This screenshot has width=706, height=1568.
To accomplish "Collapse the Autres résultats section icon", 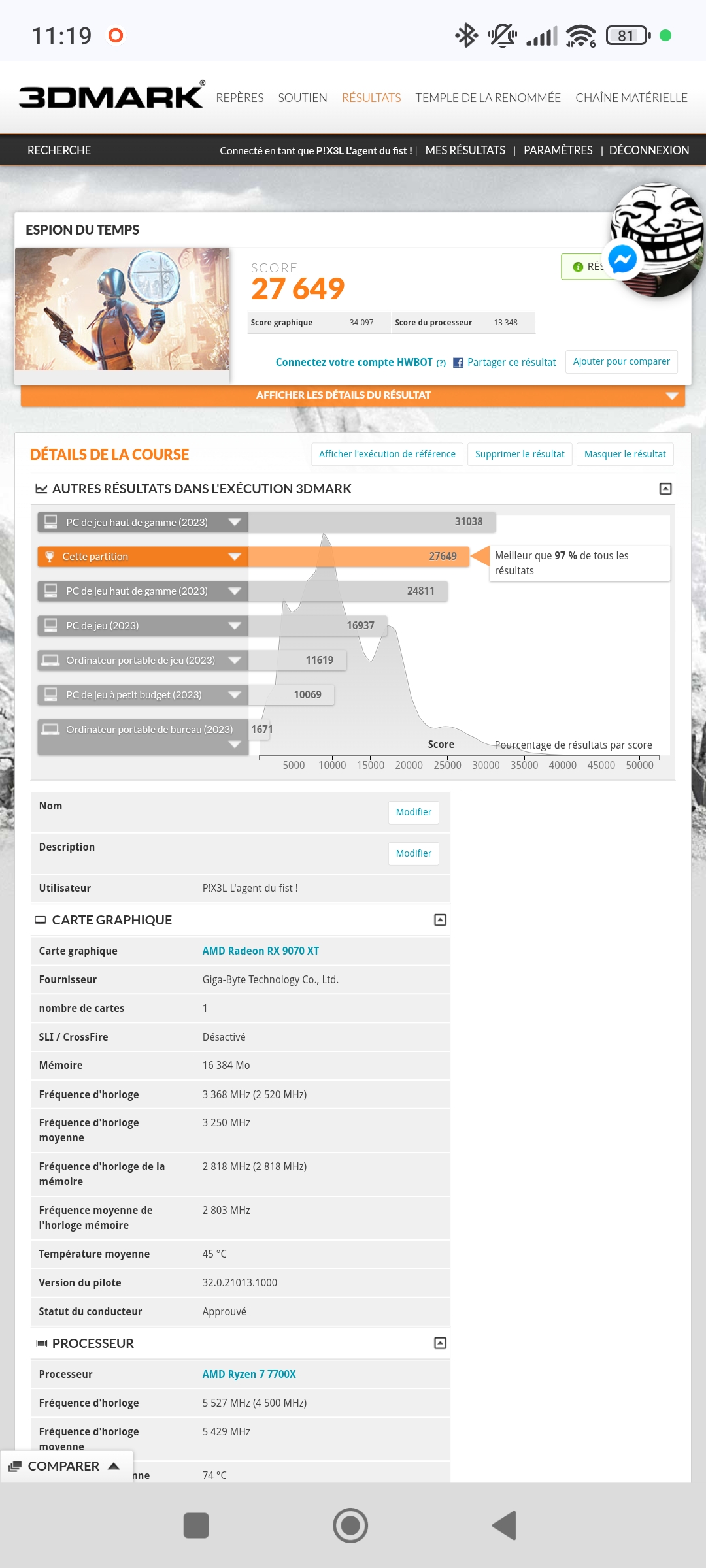I will pos(665,489).
